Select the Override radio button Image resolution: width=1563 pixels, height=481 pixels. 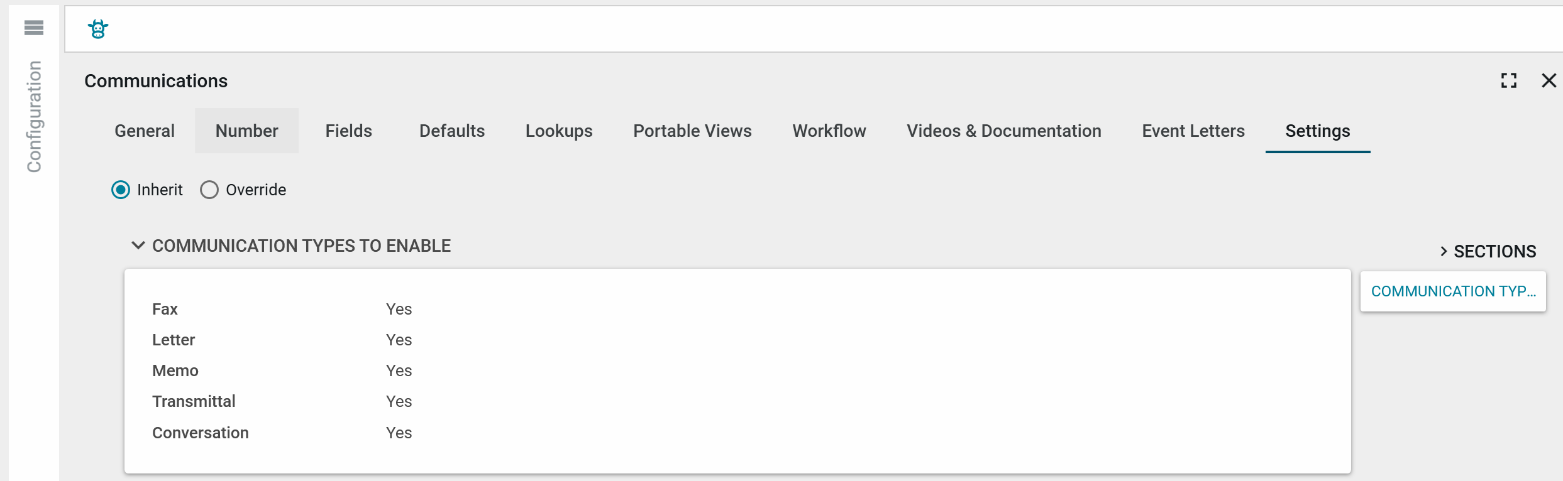(x=209, y=190)
